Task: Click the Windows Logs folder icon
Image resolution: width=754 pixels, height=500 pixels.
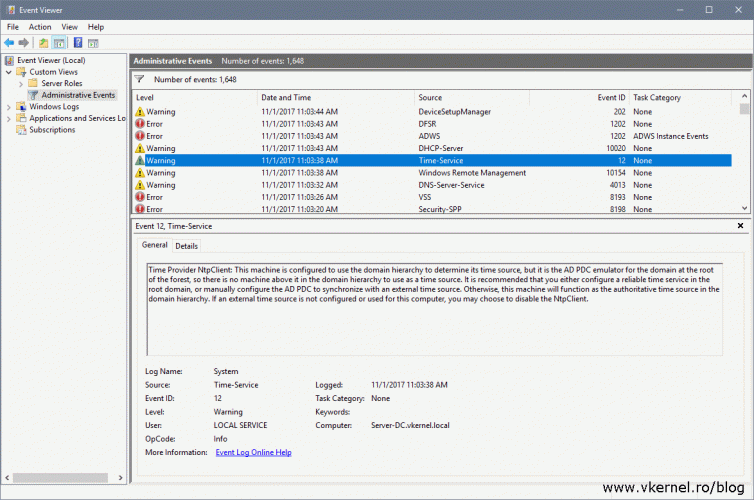Action: click(21, 106)
